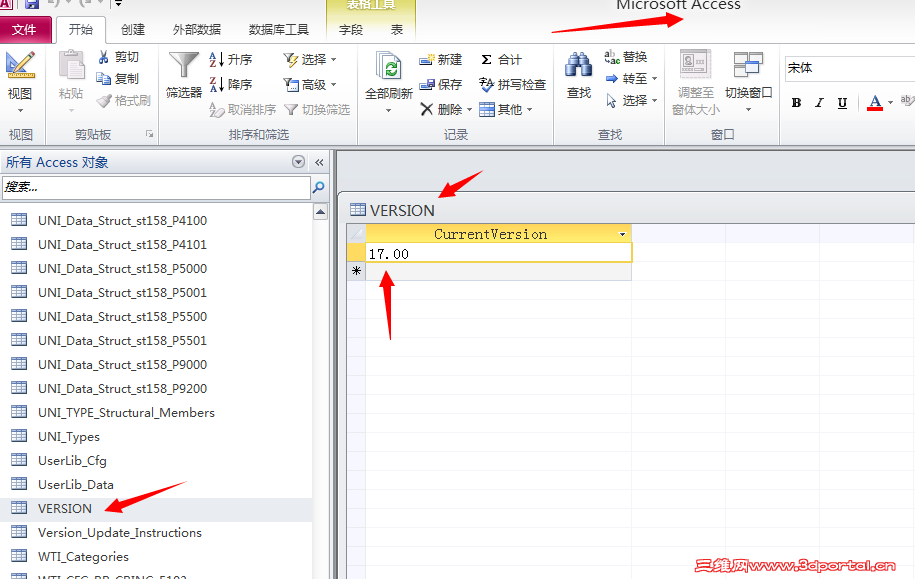The width and height of the screenshot is (915, 579).
Task: Select the VERSION table in the sidebar
Action: coord(63,508)
